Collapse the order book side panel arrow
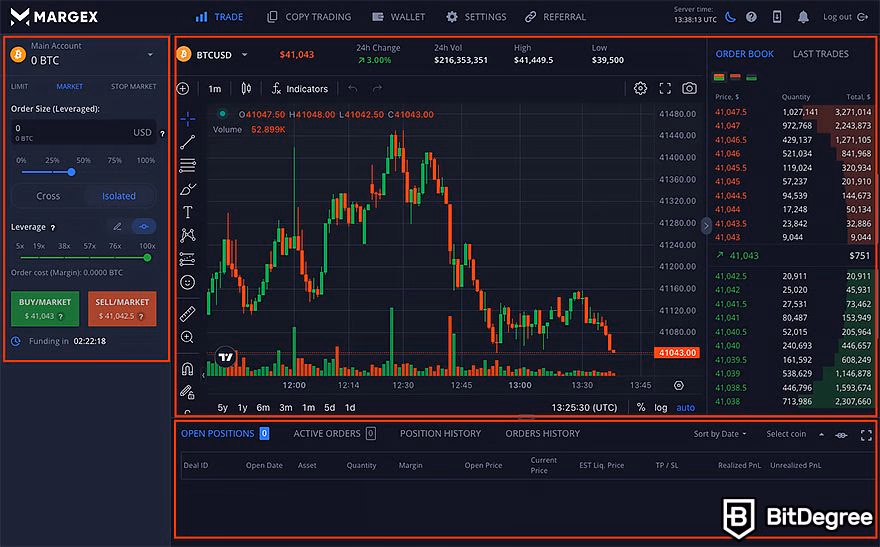Screen dimensions: 880x547 click(706, 226)
